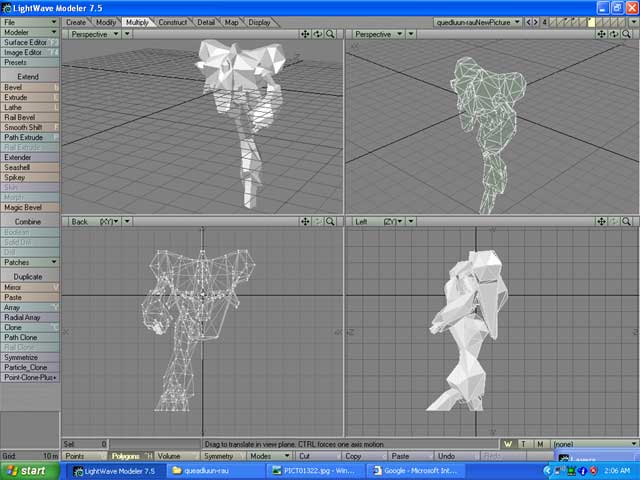Screen dimensions: 640x480
Task: Open the Image Editor
Action: point(30,52)
